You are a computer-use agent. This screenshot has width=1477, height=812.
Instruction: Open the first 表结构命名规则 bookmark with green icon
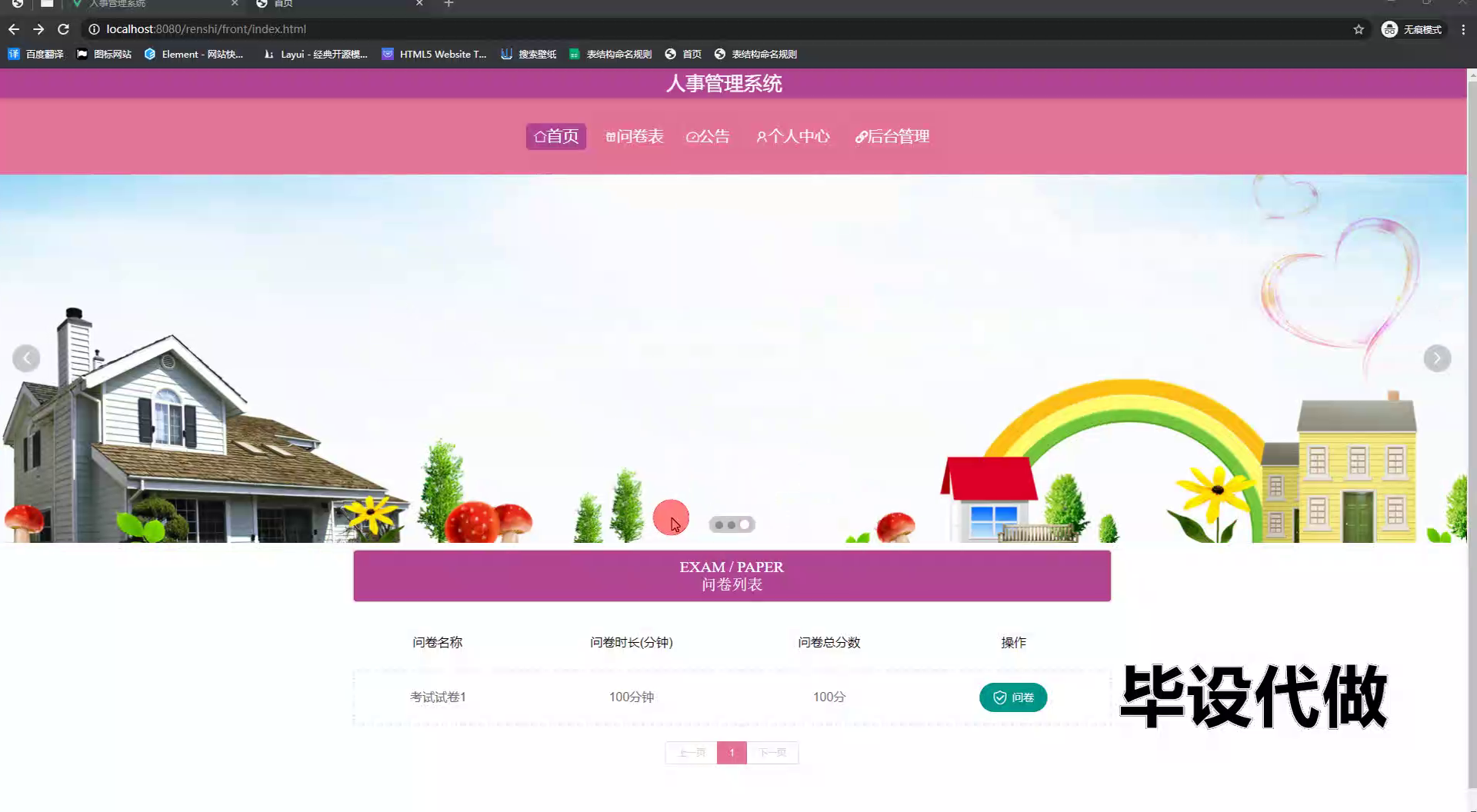(x=611, y=54)
